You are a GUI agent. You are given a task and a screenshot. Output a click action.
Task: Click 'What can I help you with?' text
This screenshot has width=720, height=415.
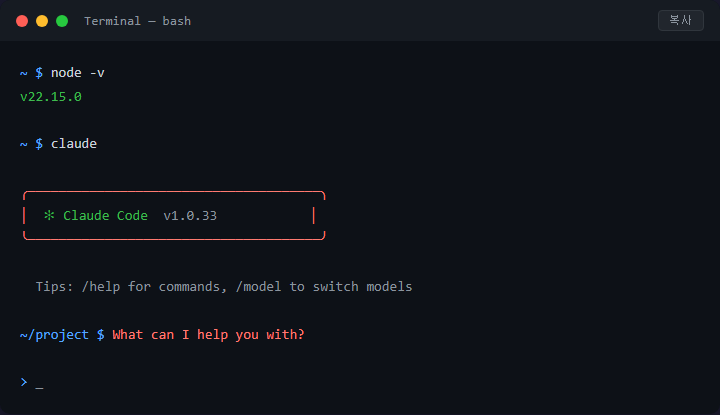click(208, 335)
